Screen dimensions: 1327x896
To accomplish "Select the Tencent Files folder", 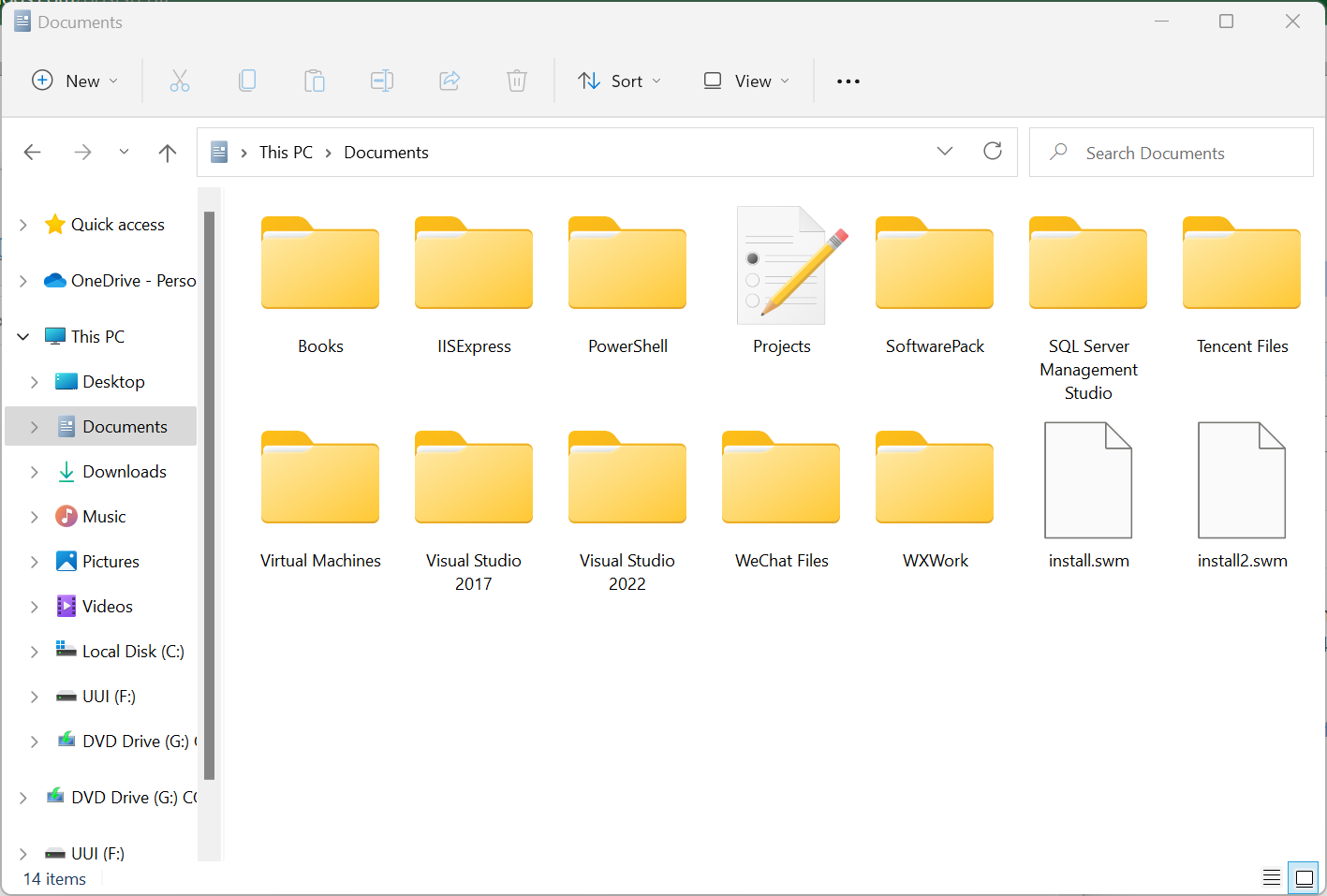I will tap(1242, 286).
